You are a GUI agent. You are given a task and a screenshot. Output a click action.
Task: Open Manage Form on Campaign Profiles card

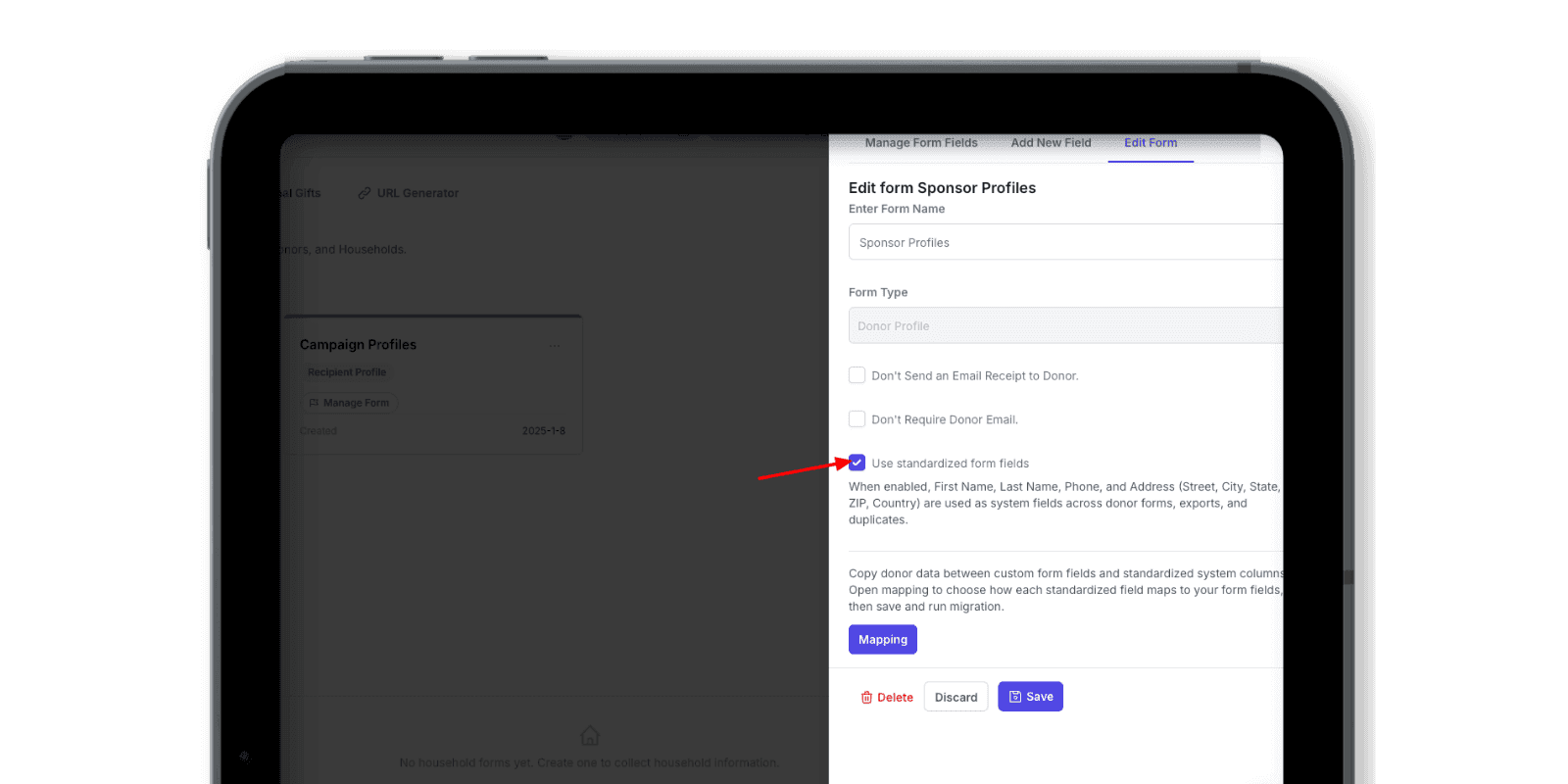pos(349,403)
